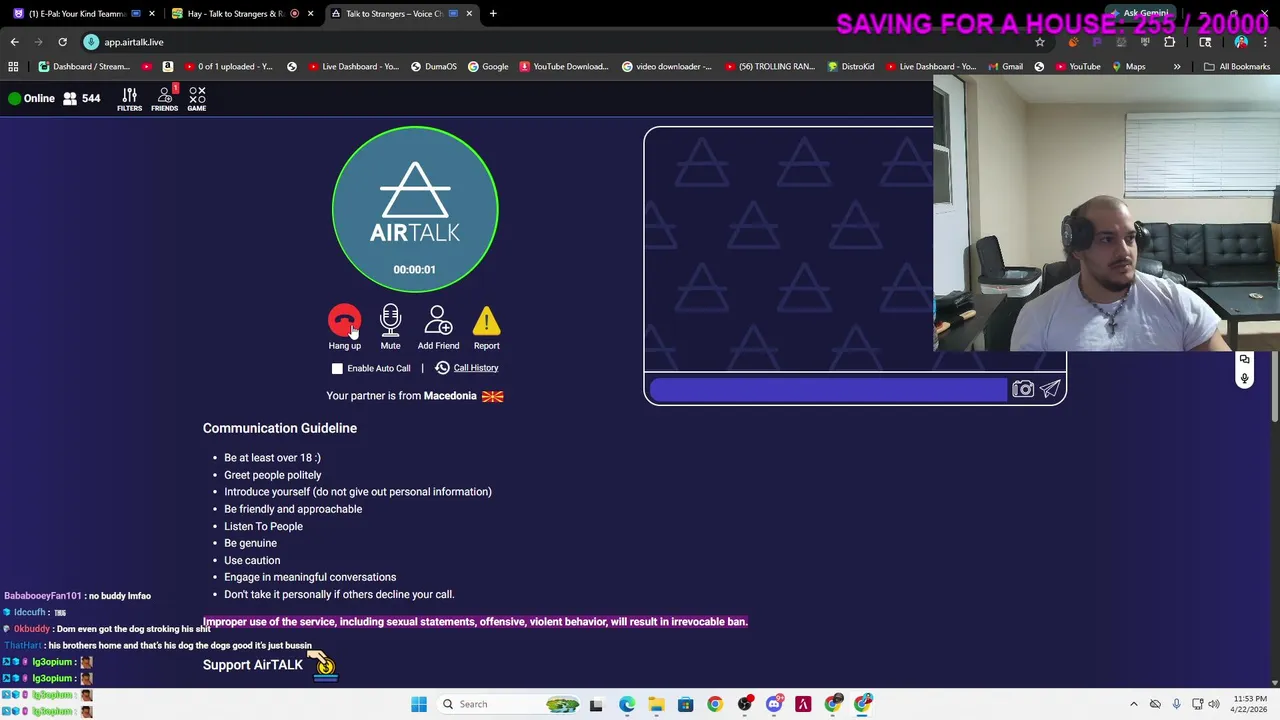Open the apps grid in the bookmarks bar

point(13,66)
